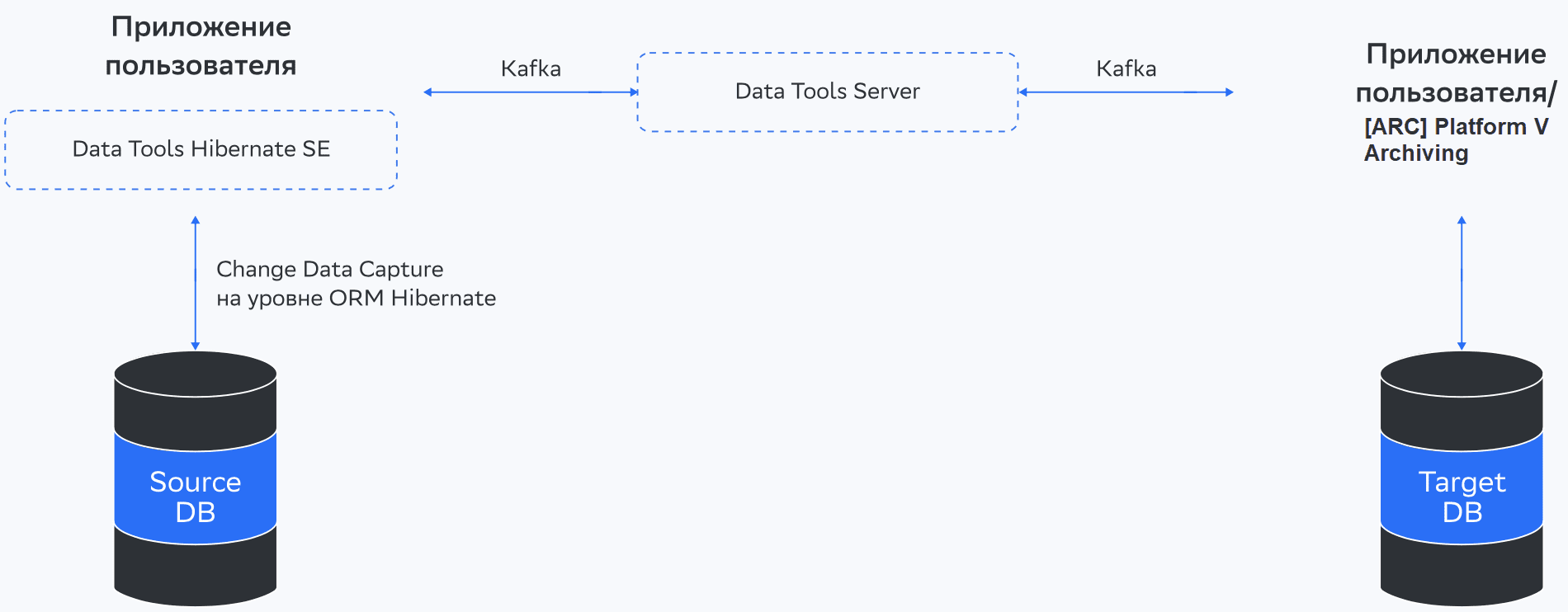This screenshot has height=612, width=1568.
Task: Click the up arrowhead below Platform V Archiving
Action: (x=1462, y=220)
